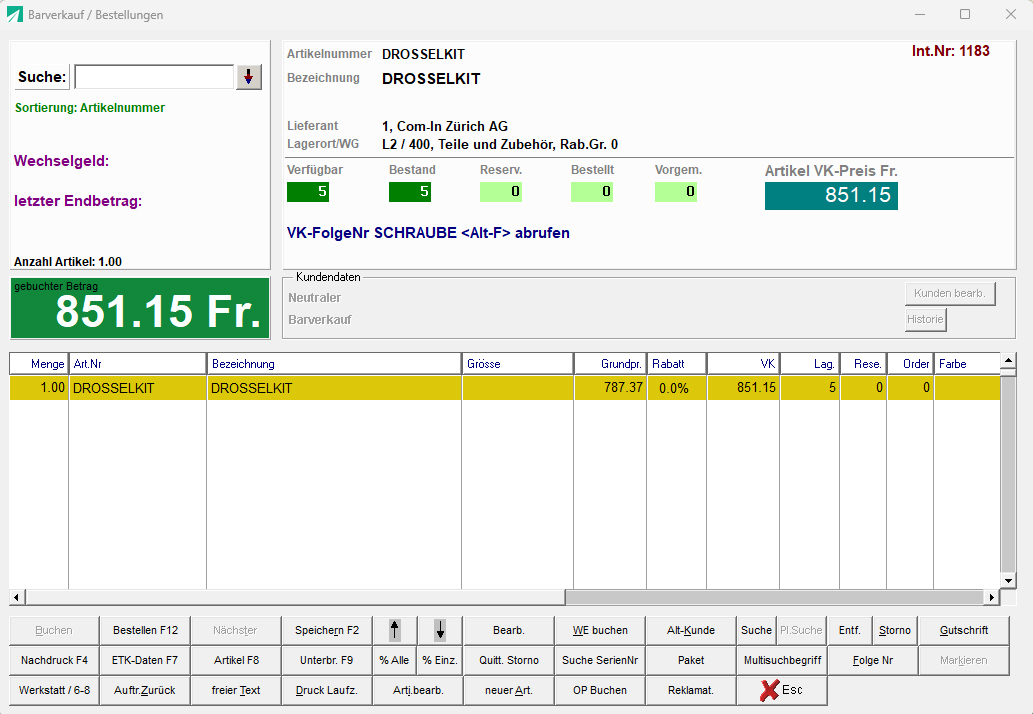Click Nachdruck F4 button
The image size is (1033, 714).
point(54,660)
